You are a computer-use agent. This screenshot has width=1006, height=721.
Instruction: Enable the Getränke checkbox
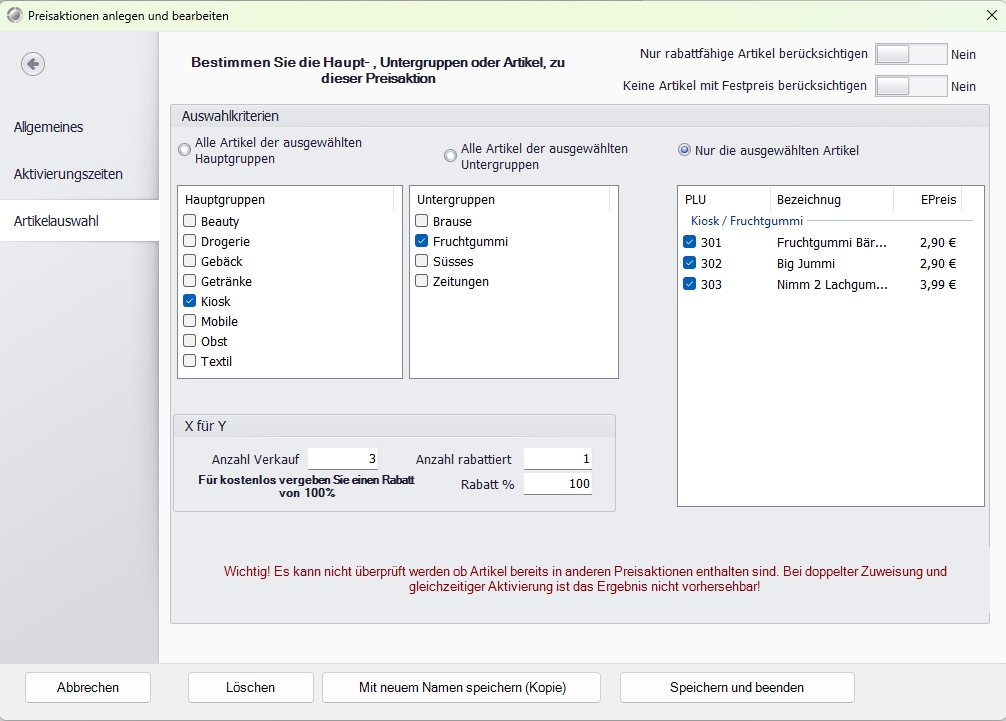(x=189, y=281)
